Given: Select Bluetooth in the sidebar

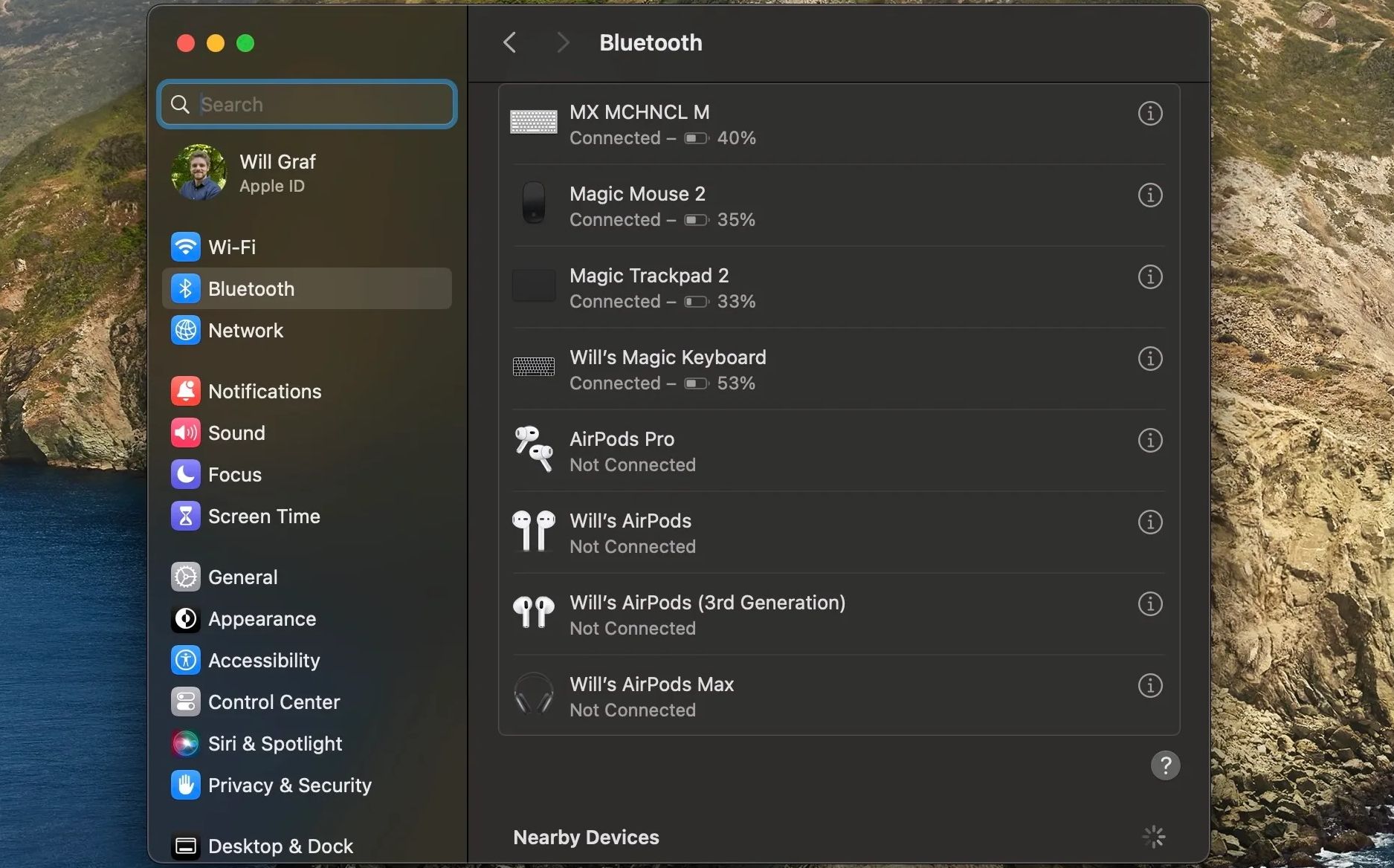Looking at the screenshot, I should coord(251,288).
